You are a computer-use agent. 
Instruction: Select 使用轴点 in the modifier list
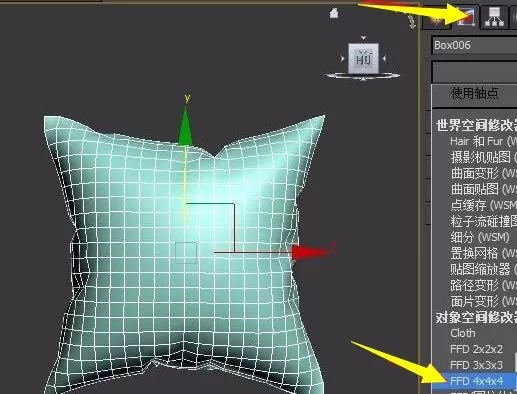coord(475,94)
